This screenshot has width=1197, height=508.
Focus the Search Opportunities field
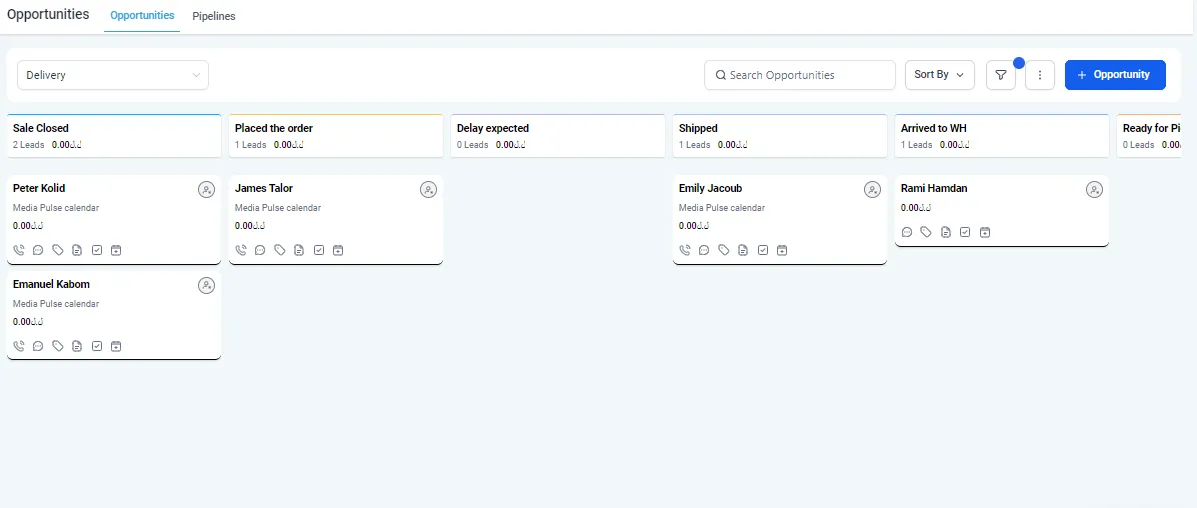799,75
